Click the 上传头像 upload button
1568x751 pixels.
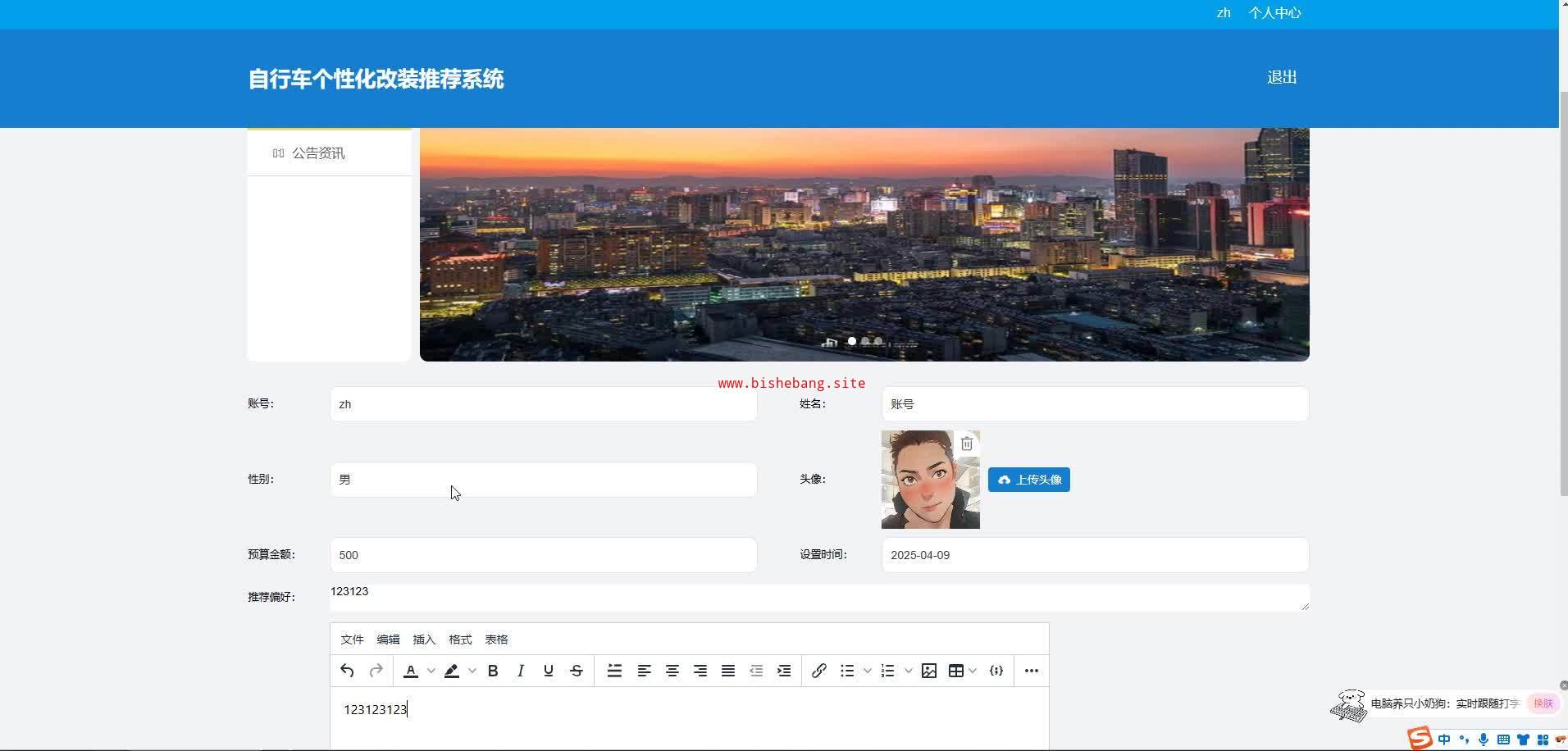pos(1028,480)
